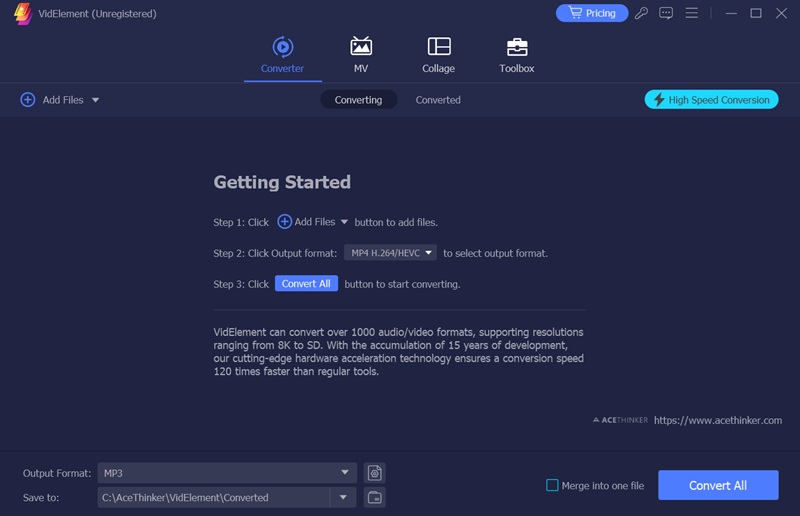Expand the Add Files arrow in step 1
800x516 pixels.
click(344, 222)
